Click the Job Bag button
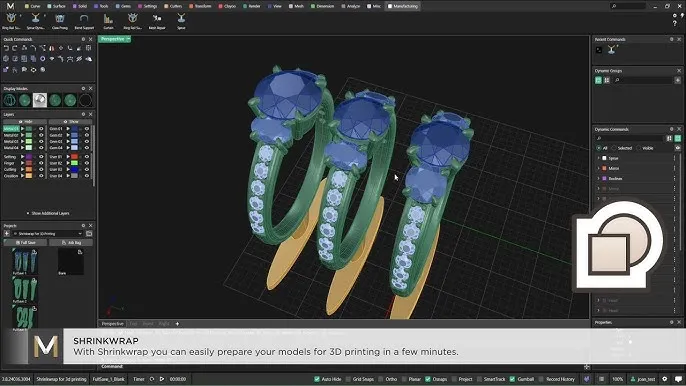Image resolution: width=686 pixels, height=386 pixels. tap(71, 242)
